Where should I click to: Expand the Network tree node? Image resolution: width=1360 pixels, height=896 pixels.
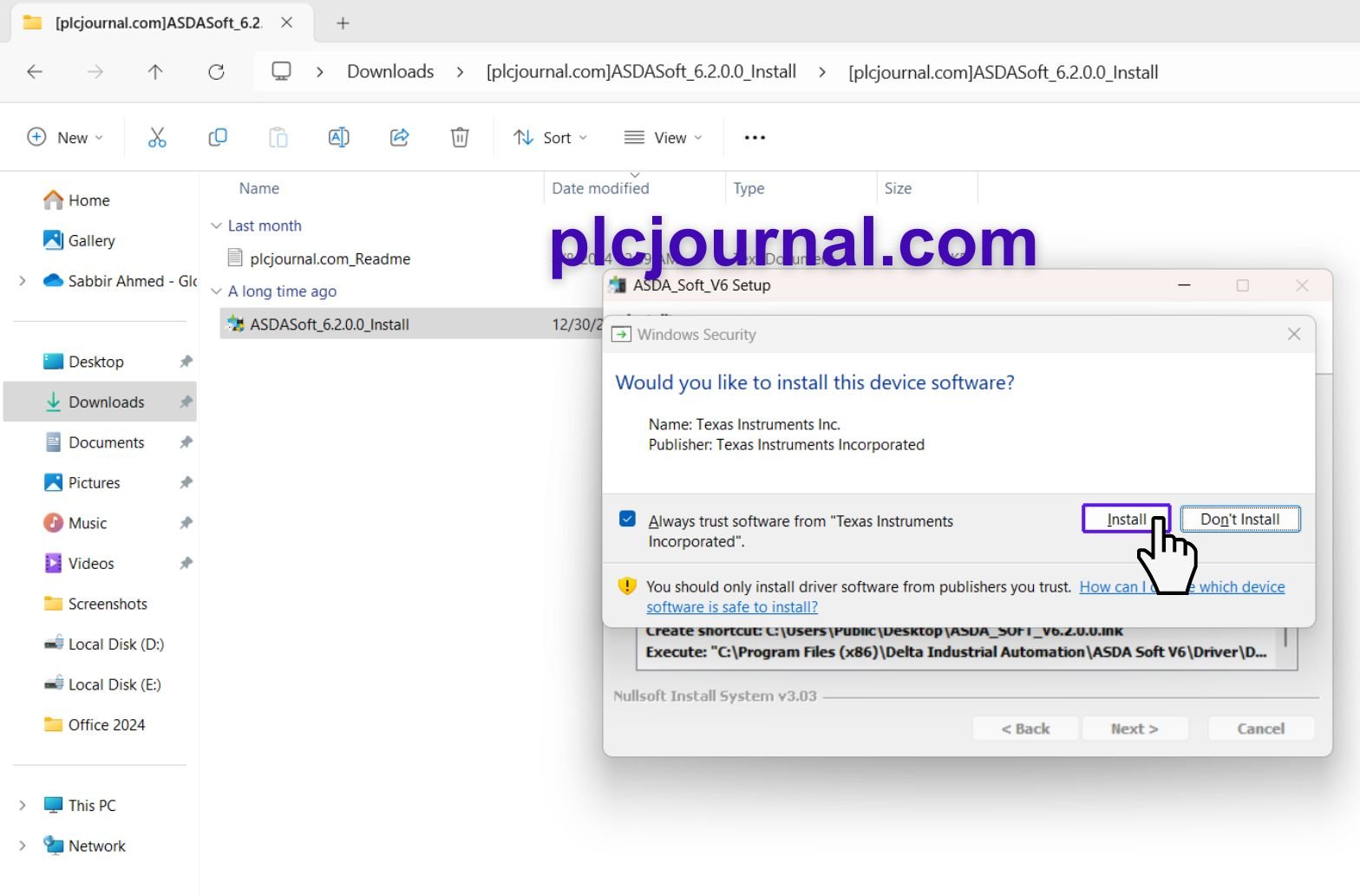(x=23, y=846)
